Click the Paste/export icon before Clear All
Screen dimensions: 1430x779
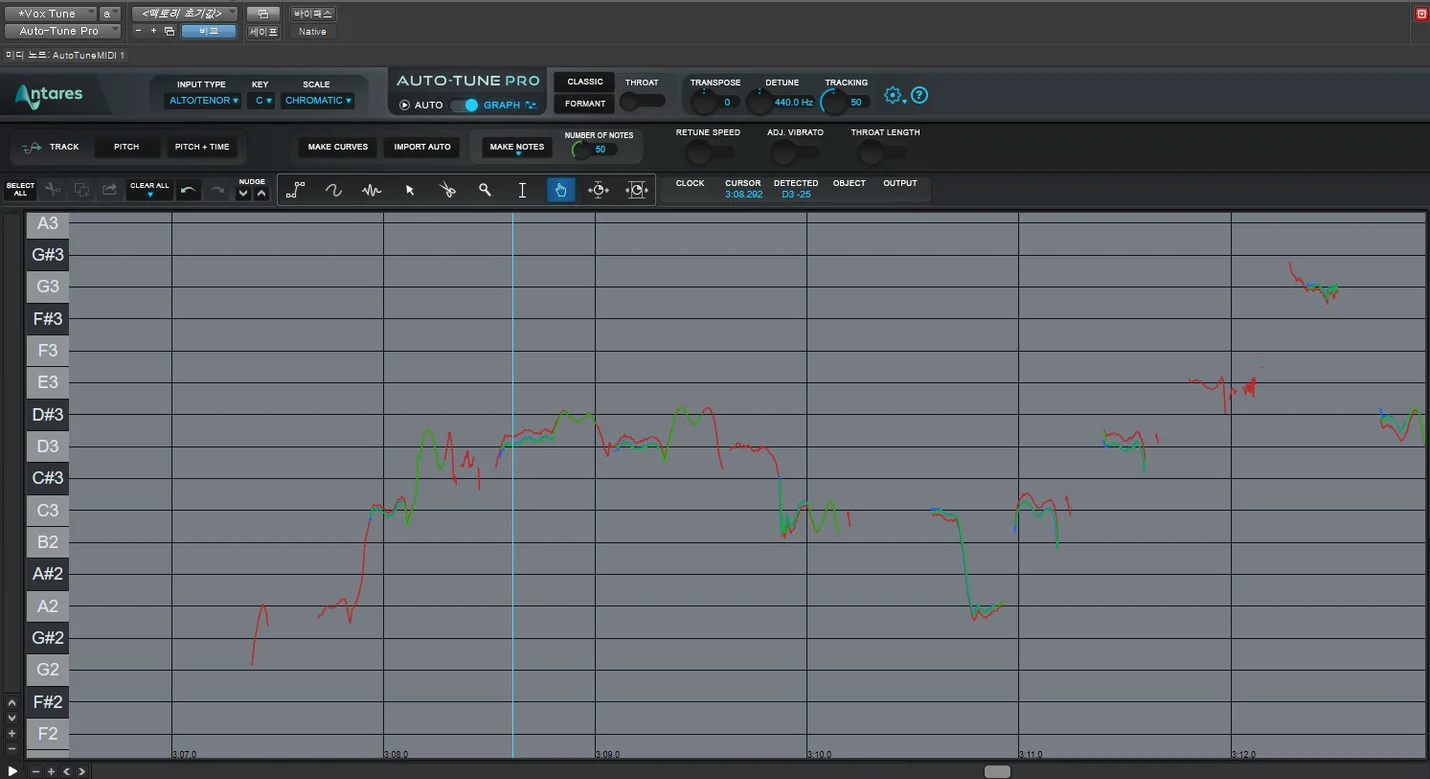tap(110, 189)
